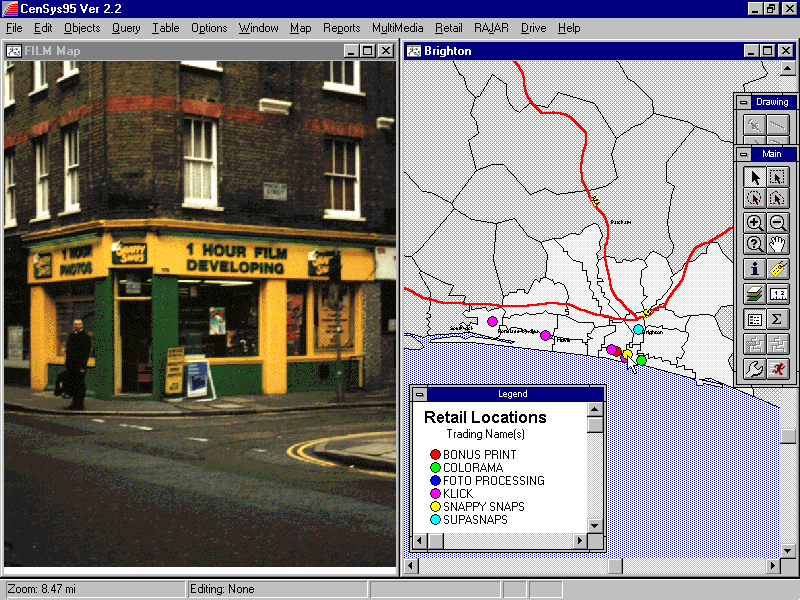Open the Drawing toolbar control menu box

(743, 101)
